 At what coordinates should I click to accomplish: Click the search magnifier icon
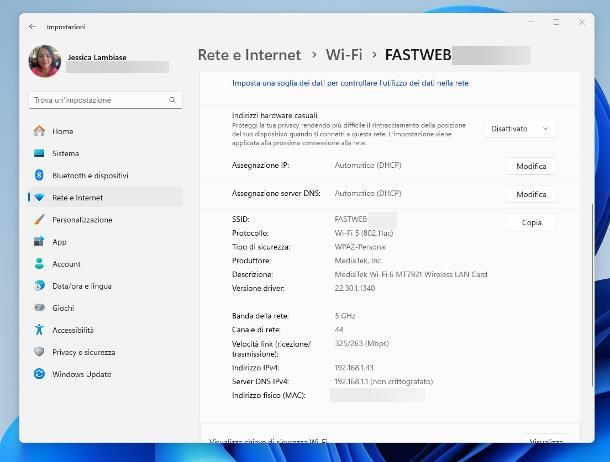[x=172, y=100]
